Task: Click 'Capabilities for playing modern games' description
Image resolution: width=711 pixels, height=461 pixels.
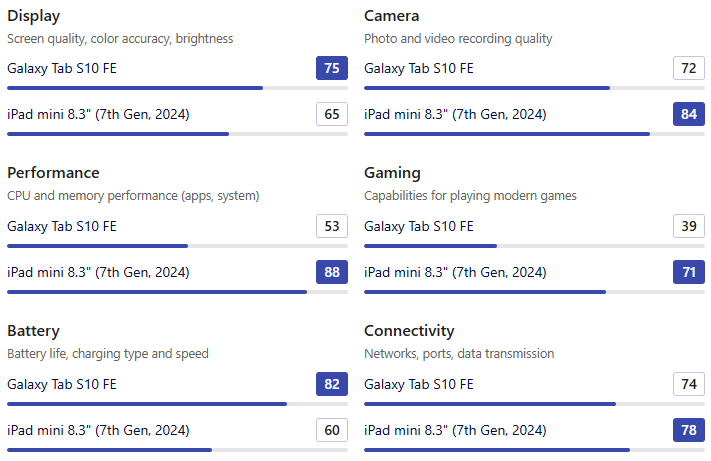Action: [x=470, y=196]
